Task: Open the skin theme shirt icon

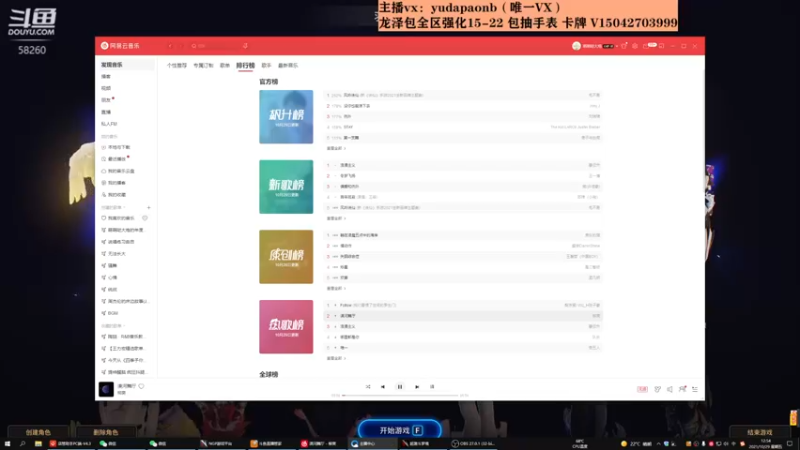Action: tap(624, 46)
